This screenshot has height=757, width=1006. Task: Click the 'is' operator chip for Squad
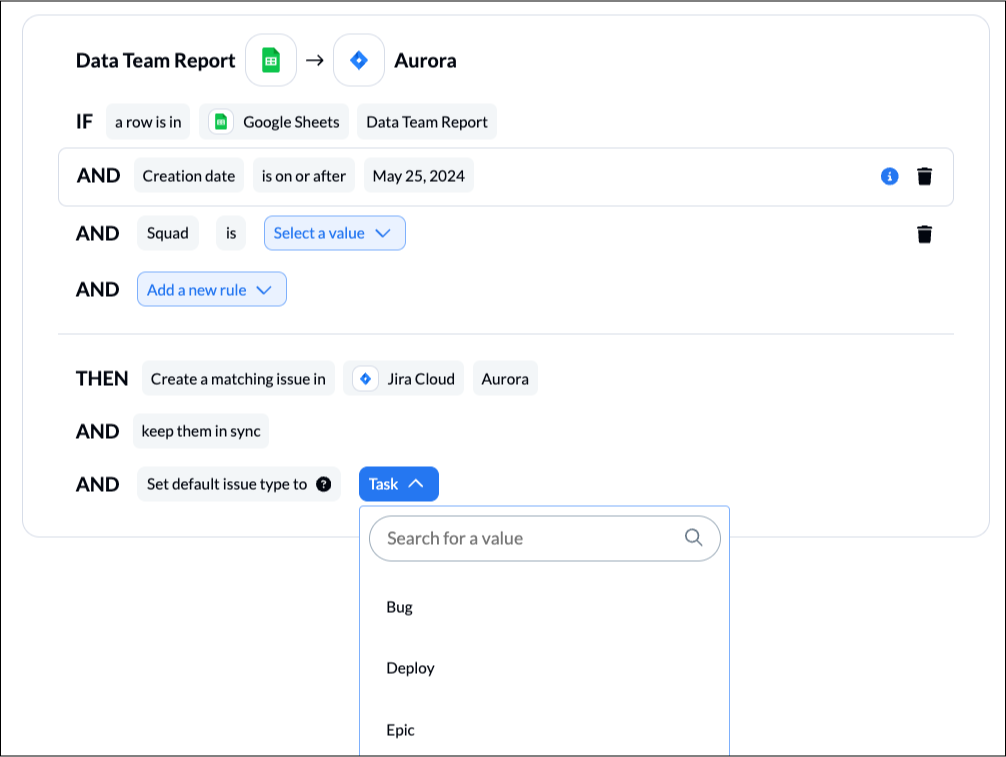click(231, 233)
